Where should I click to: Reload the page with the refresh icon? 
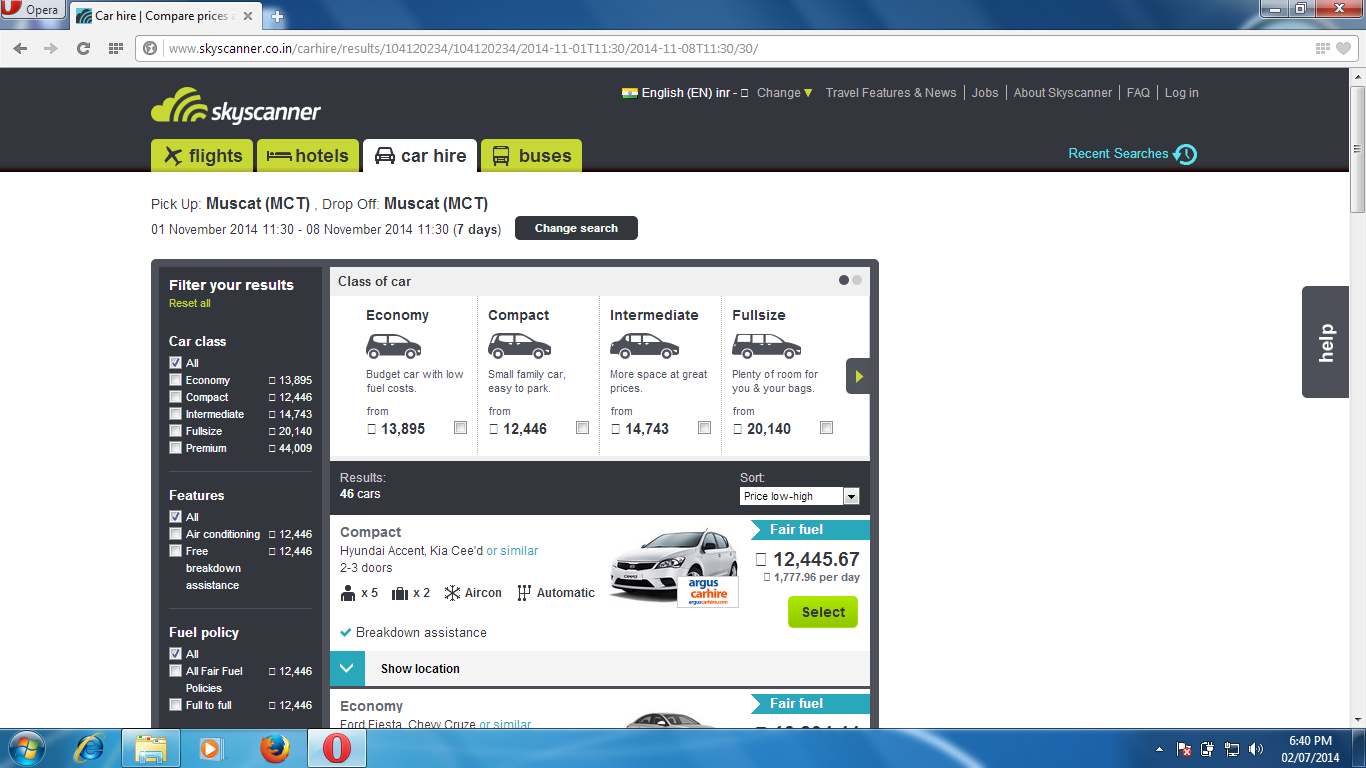click(x=83, y=48)
